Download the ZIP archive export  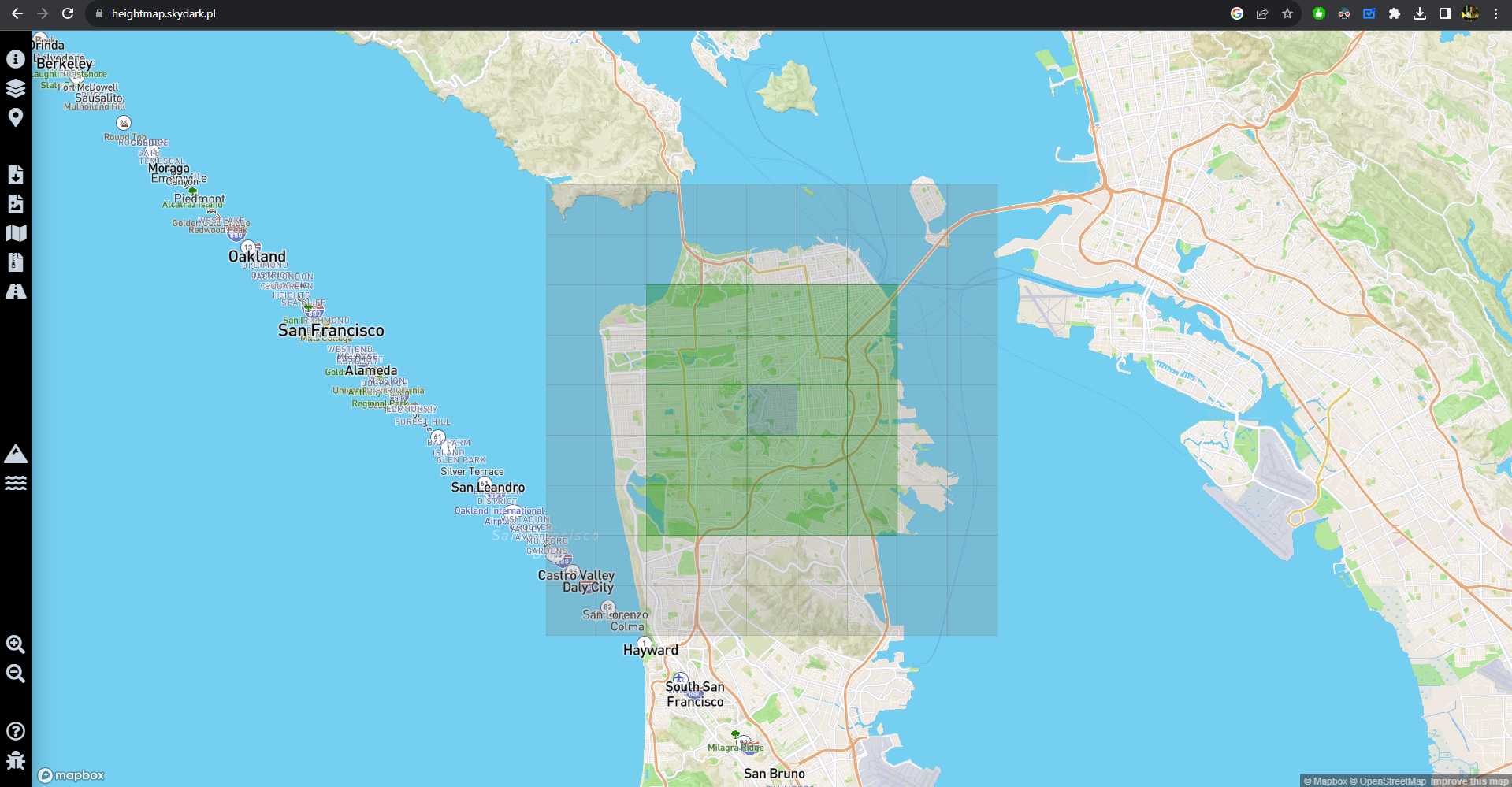[14, 262]
